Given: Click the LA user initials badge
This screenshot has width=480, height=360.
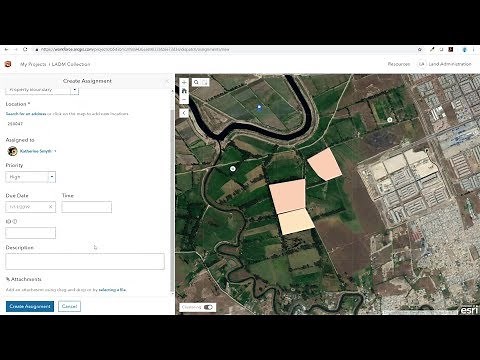Looking at the screenshot, I should pyautogui.click(x=422, y=64).
